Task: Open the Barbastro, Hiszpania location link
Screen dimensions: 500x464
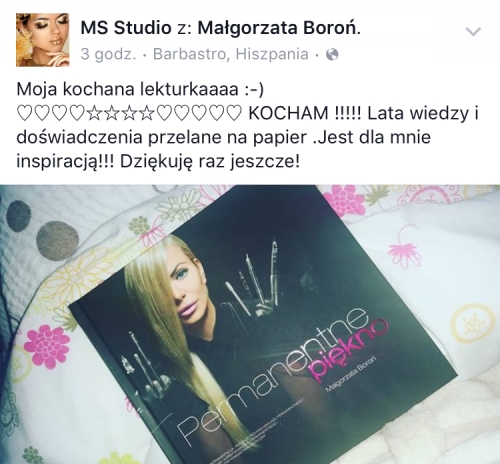Action: click(231, 54)
